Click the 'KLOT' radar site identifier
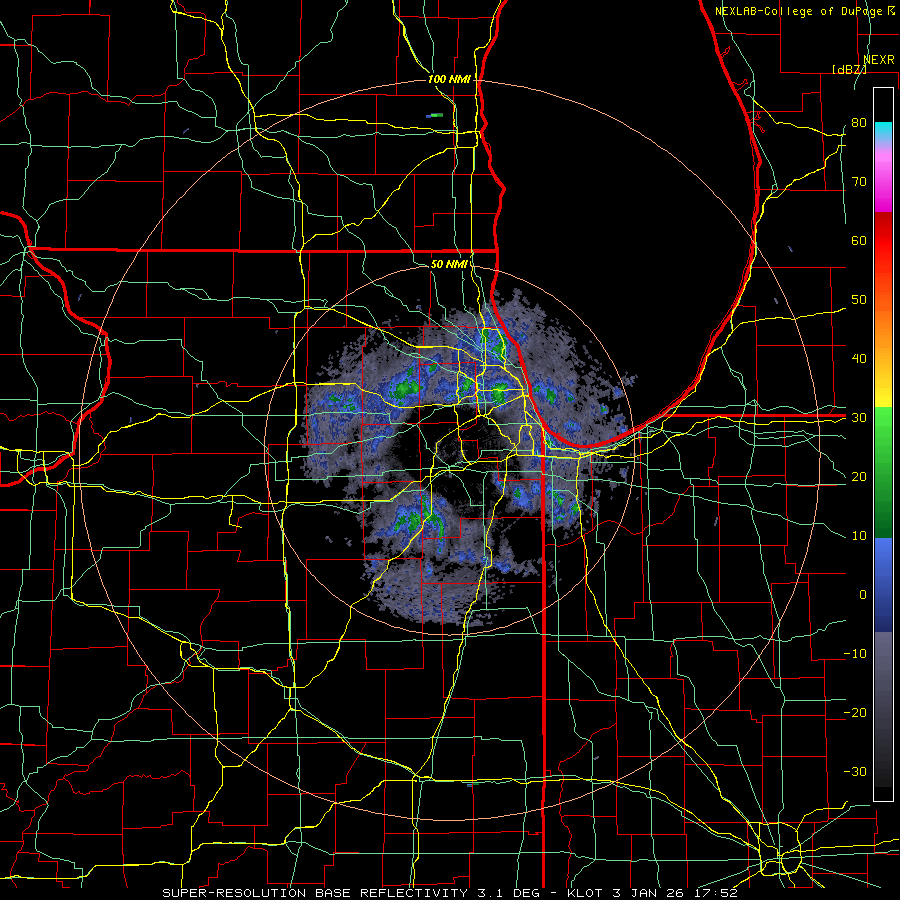The height and width of the screenshot is (900, 900). pyautogui.click(x=584, y=893)
